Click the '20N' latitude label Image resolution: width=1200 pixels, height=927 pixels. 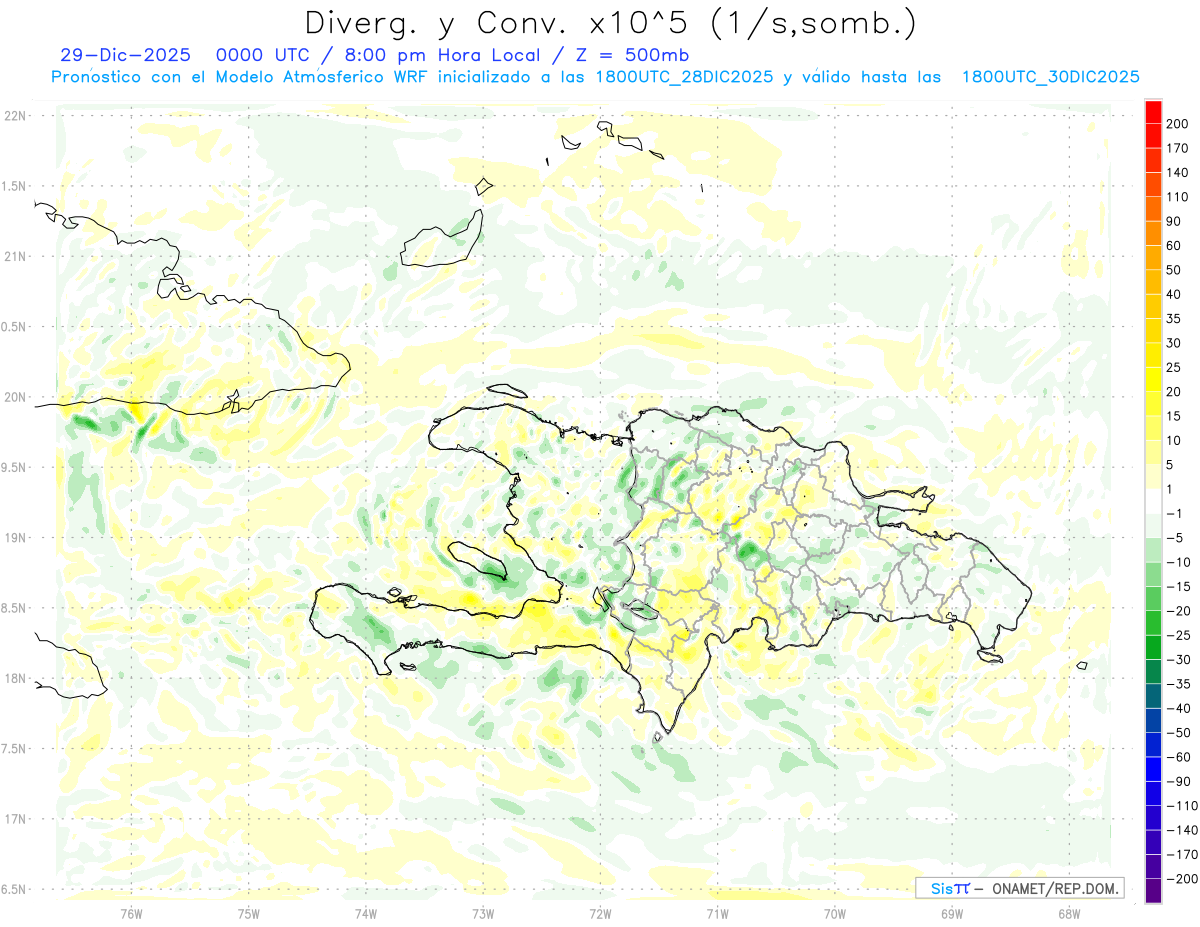tap(14, 397)
